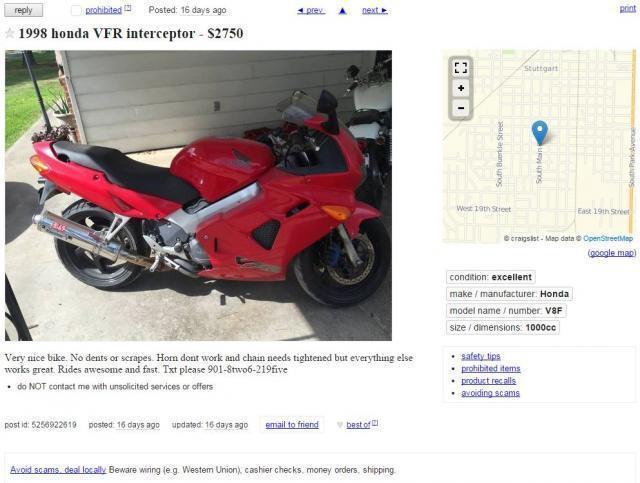The height and width of the screenshot is (483, 640).
Task: View the product recalls link
Action: (489, 381)
